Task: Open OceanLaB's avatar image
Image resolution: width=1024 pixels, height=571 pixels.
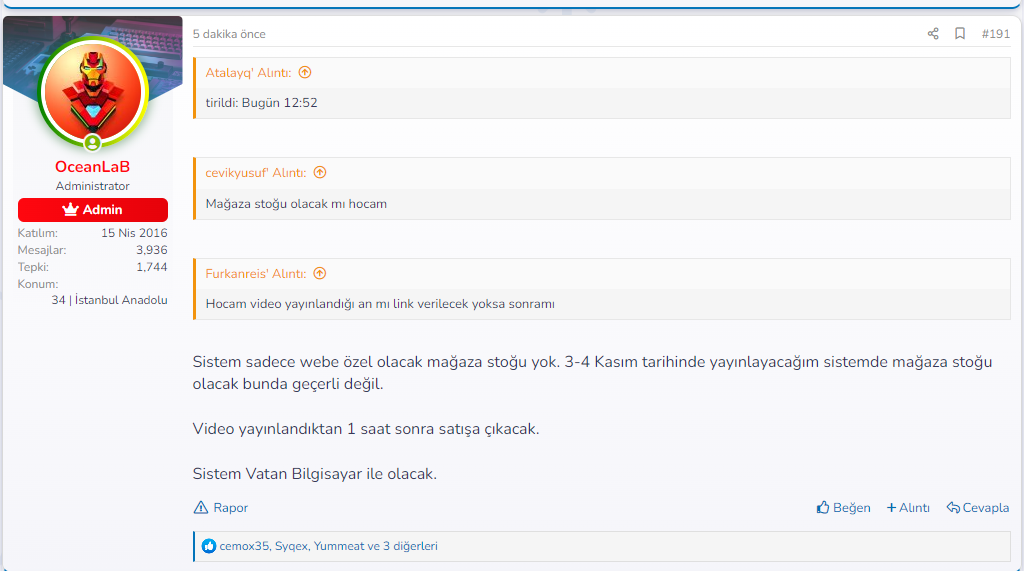Action: click(x=93, y=92)
